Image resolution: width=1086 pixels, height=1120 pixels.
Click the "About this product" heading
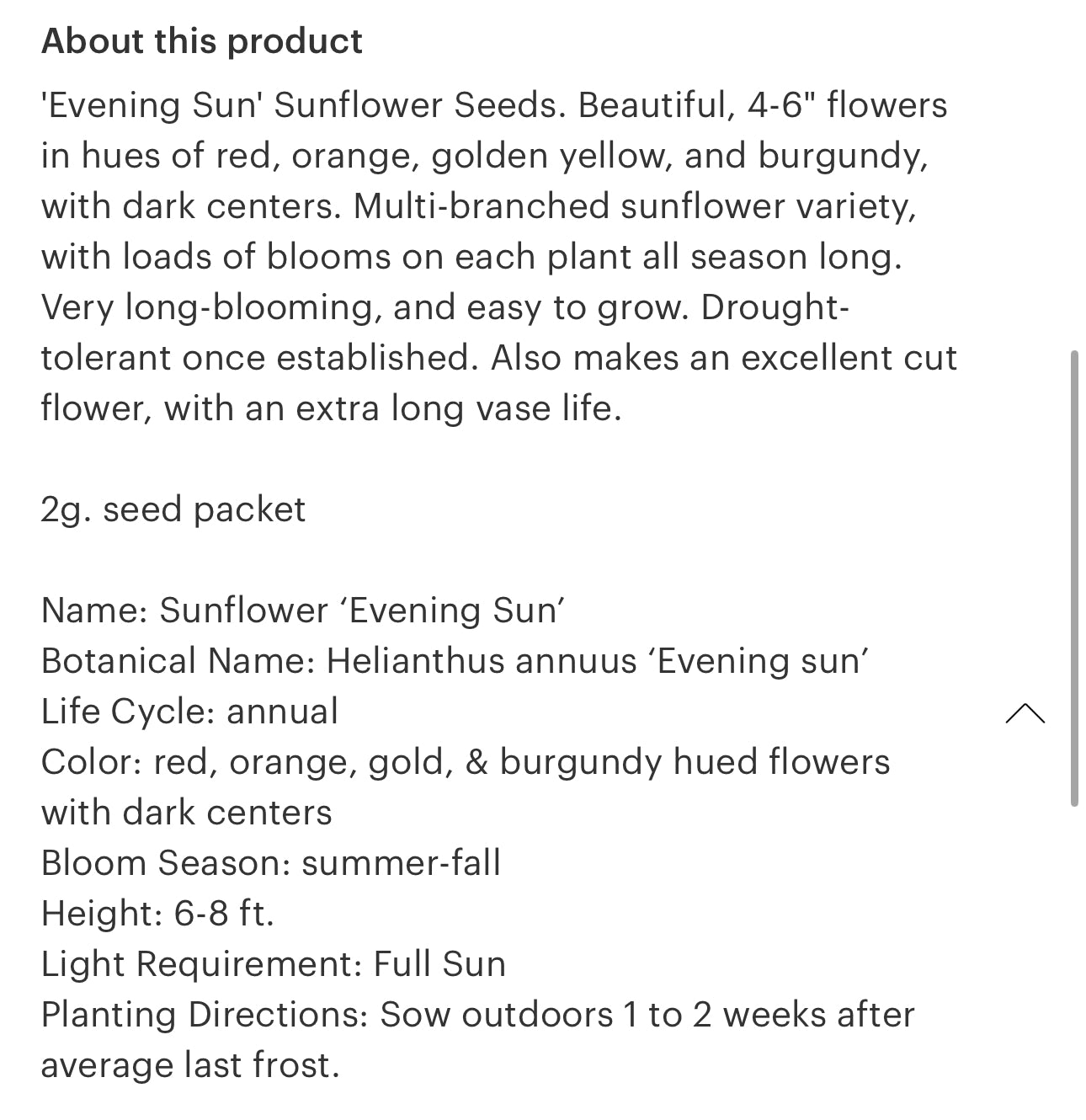coord(202,40)
